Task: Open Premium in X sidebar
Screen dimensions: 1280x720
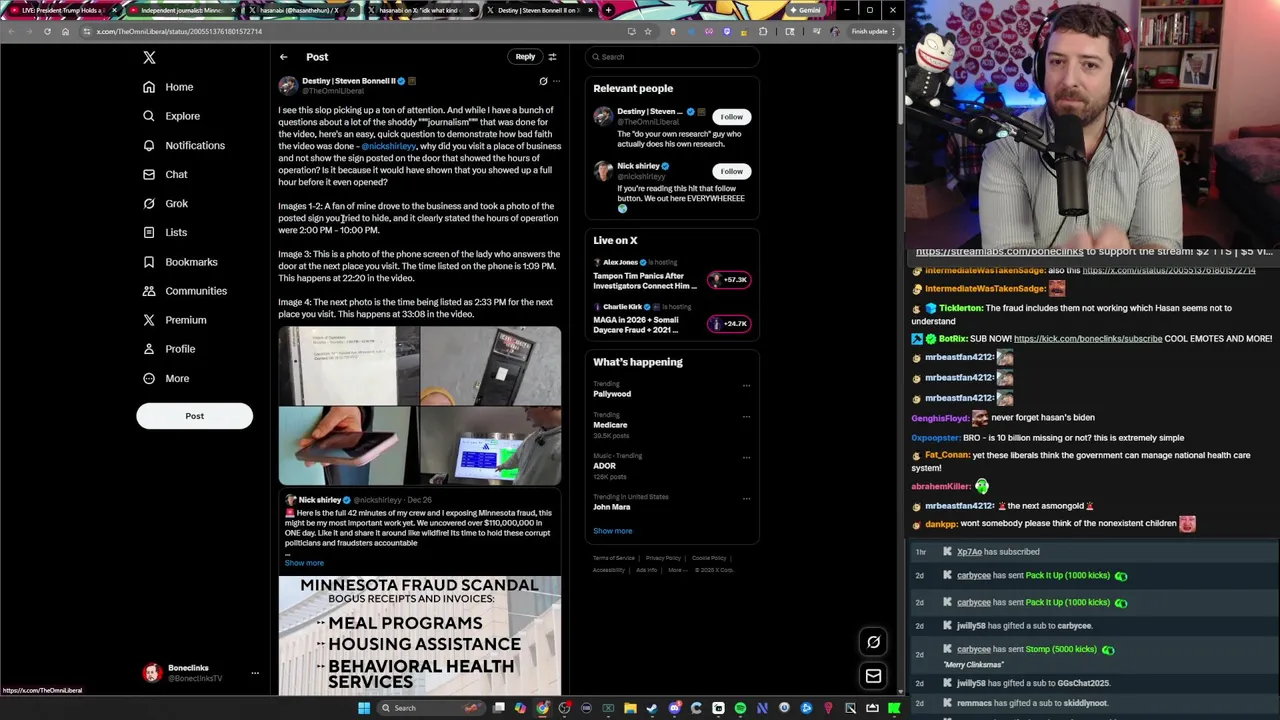Action: (x=174, y=320)
